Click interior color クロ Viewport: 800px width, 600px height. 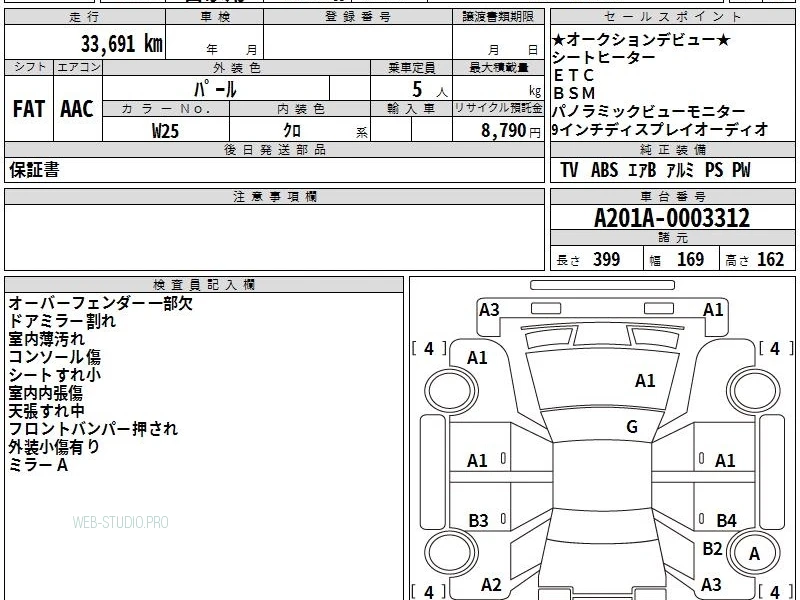(292, 130)
